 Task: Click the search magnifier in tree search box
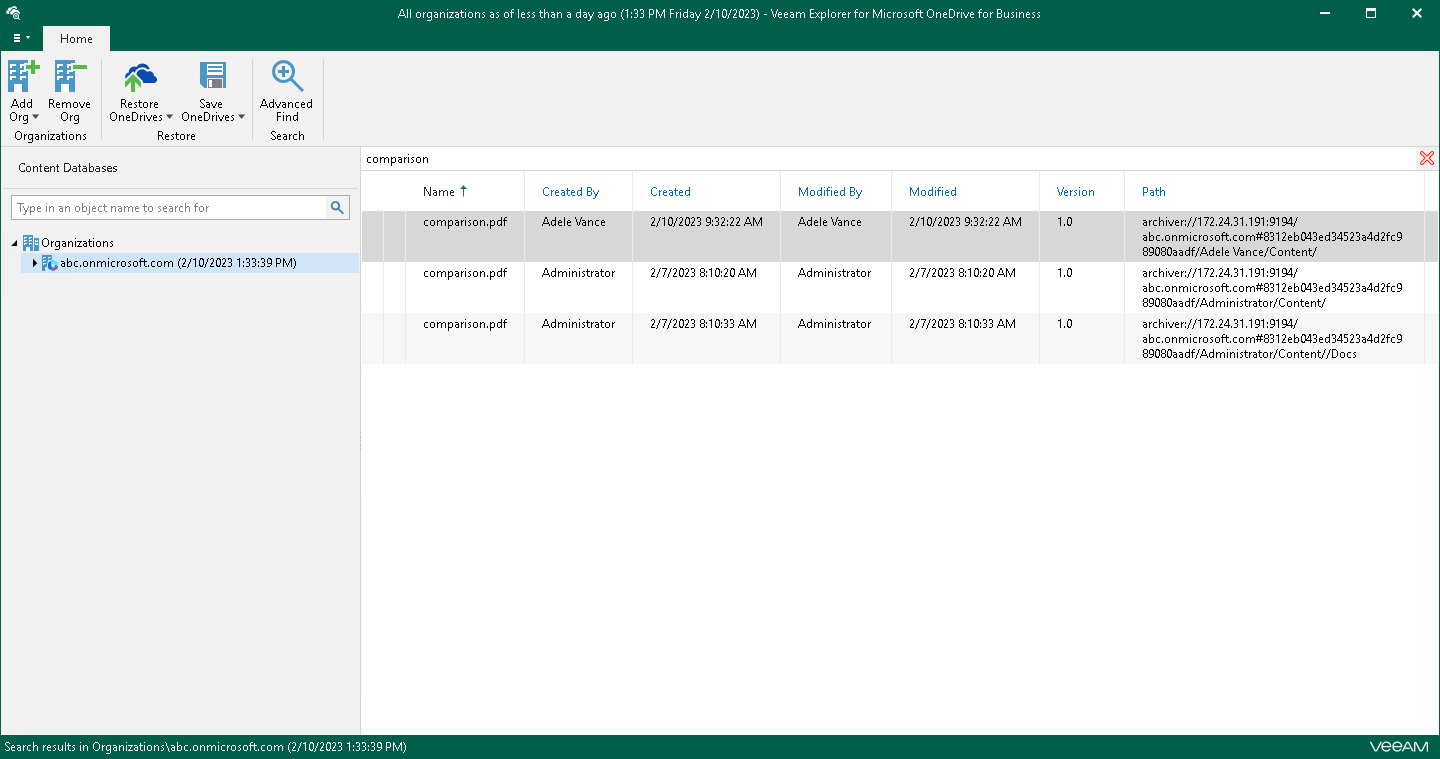[337, 208]
